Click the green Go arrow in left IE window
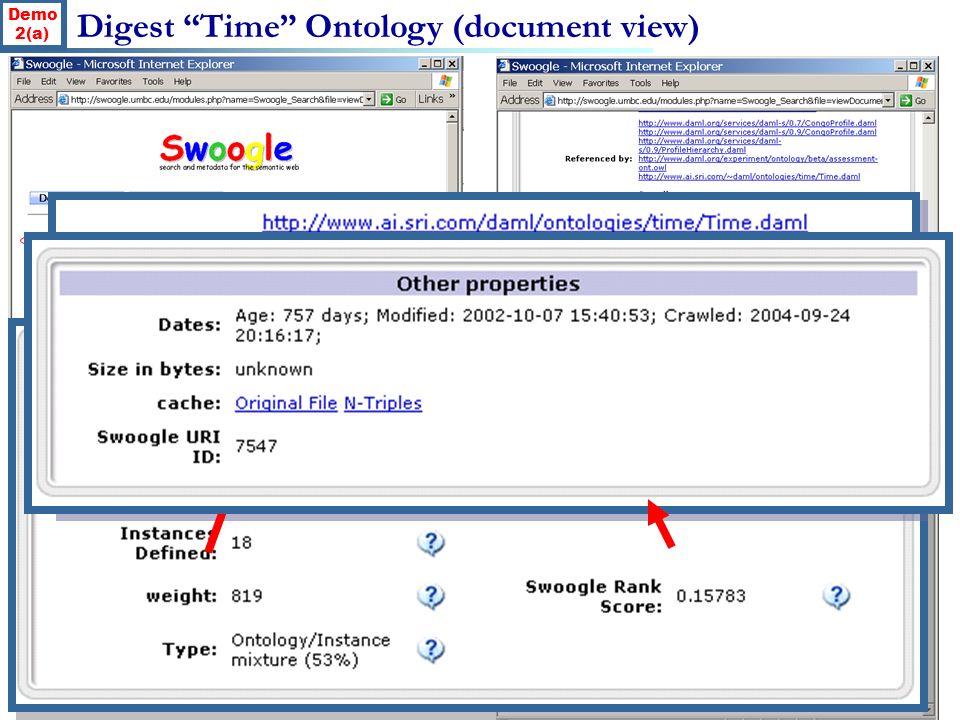The height and width of the screenshot is (720, 960). pyautogui.click(x=387, y=99)
